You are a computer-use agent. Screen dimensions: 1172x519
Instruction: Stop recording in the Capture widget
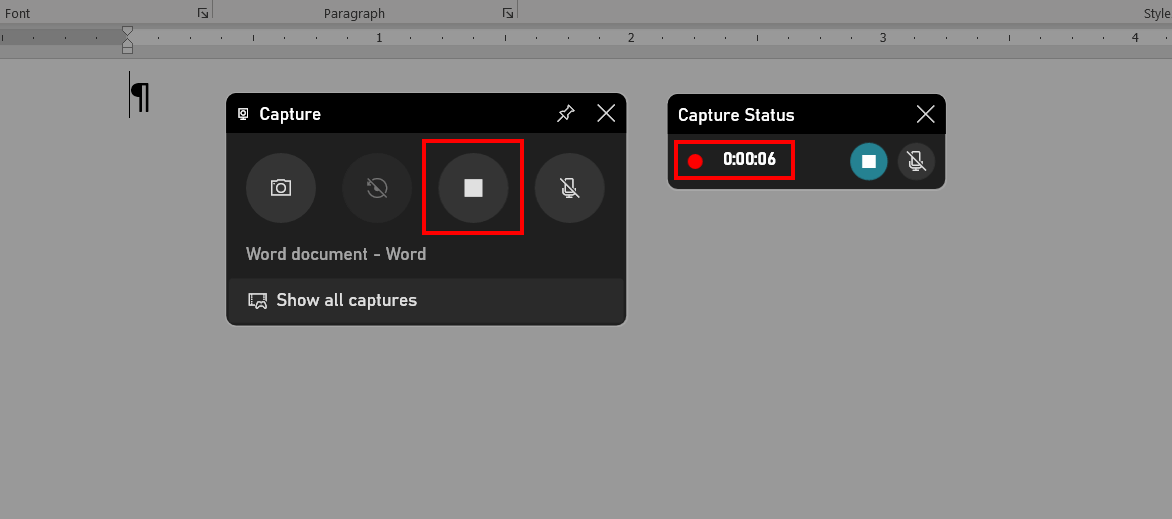coord(473,188)
